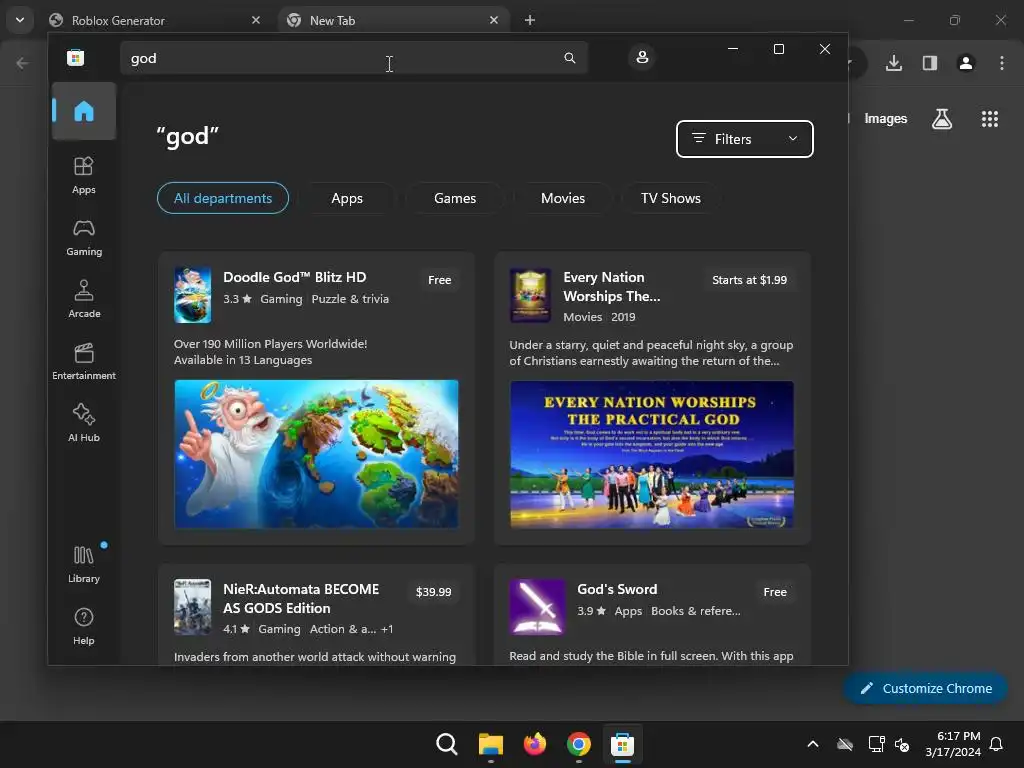1024x768 pixels.
Task: Open the Gaming section in sidebar
Action: coord(84,238)
